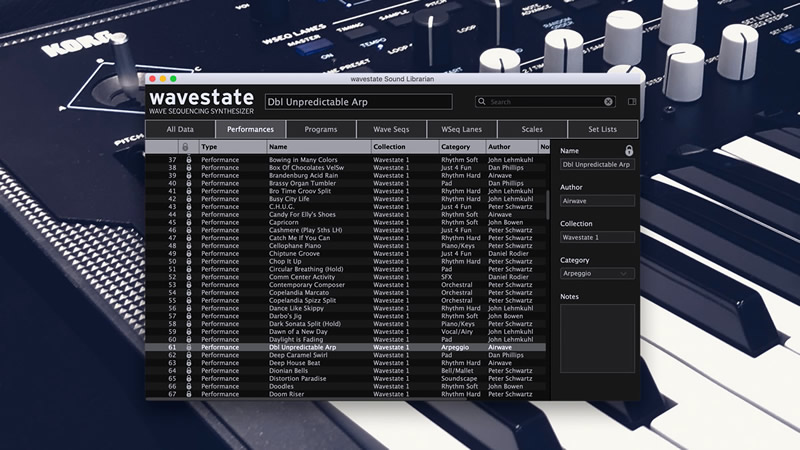Click lock icon on row 50
800x450 pixels.
(189, 261)
